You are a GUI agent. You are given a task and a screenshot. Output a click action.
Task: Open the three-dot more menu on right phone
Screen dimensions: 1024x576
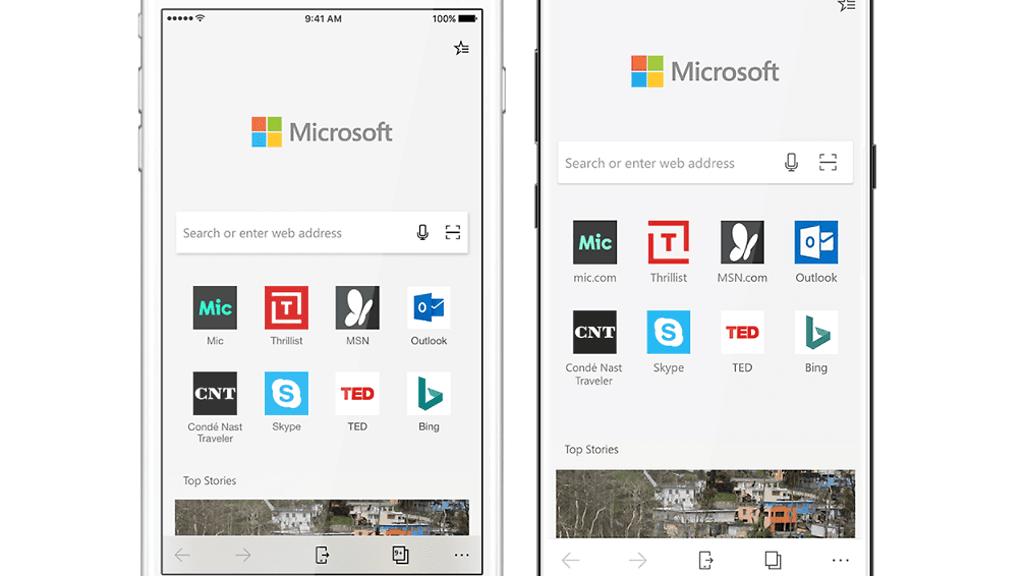click(x=840, y=560)
